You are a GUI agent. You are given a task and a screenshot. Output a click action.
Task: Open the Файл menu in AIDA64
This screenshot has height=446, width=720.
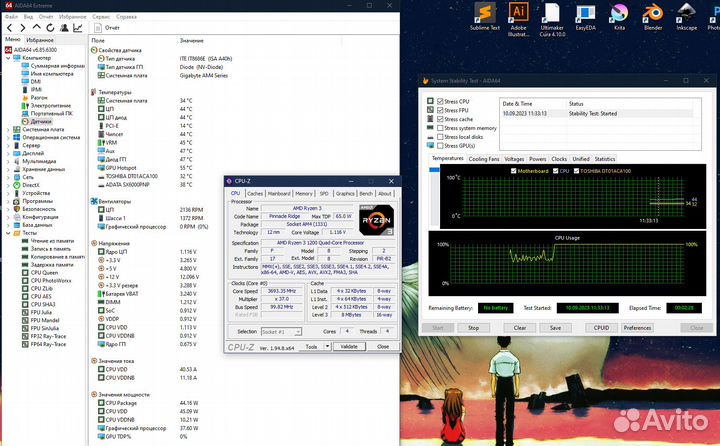(x=11, y=17)
